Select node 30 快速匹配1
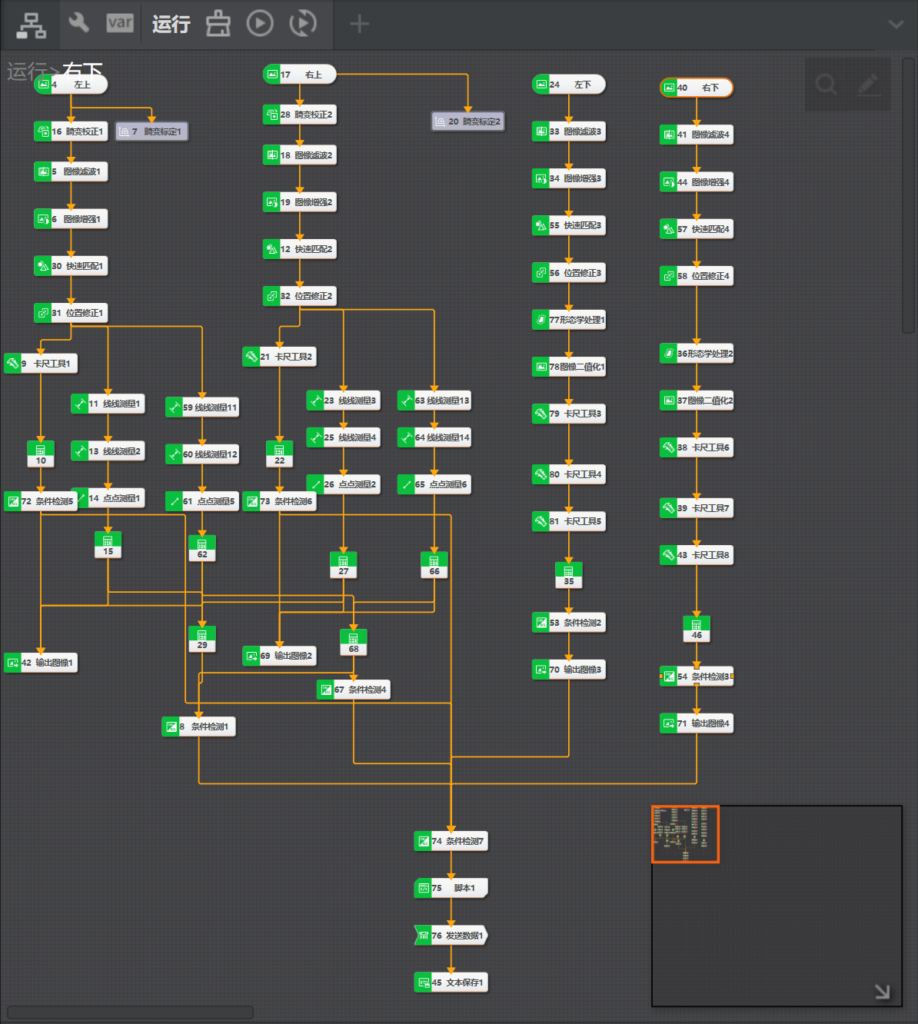The height and width of the screenshot is (1024, 918). (x=71, y=266)
